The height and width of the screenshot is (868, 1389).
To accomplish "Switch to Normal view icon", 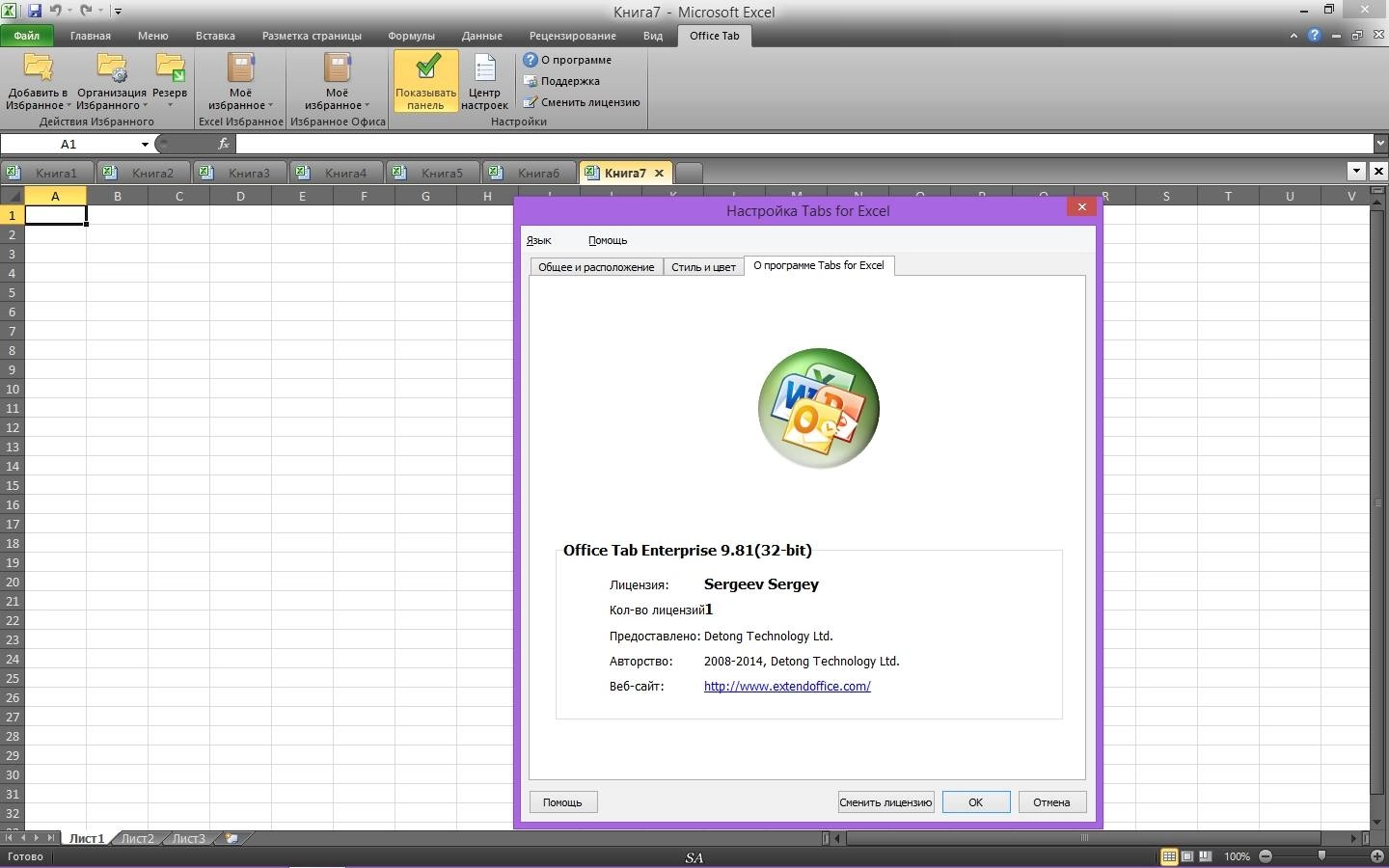I will 1169,856.
